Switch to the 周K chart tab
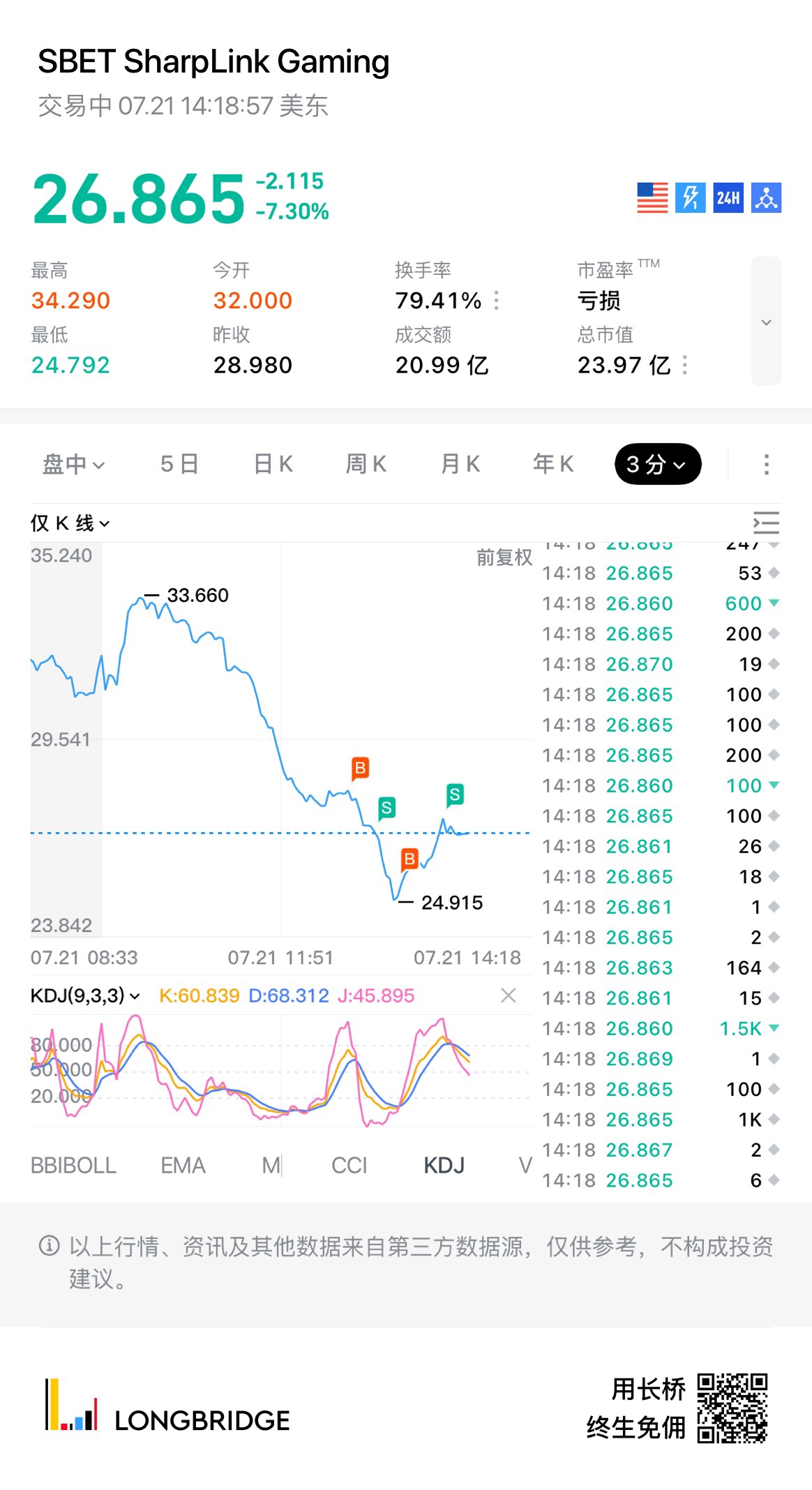The height and width of the screenshot is (1490, 812). 366,465
